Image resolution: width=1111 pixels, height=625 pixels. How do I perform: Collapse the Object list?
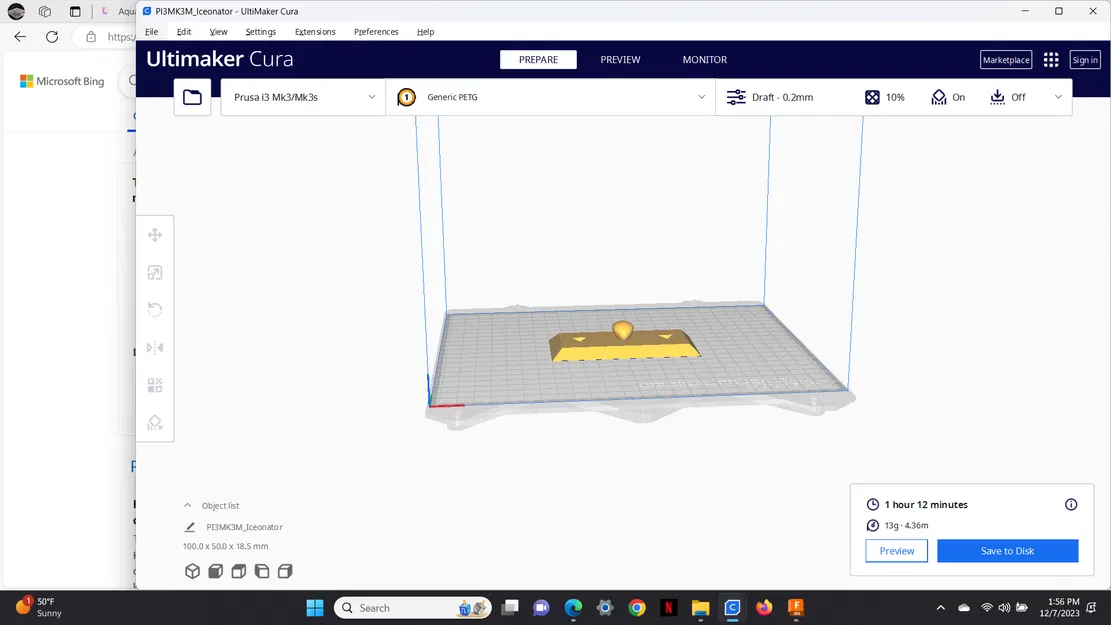[188, 505]
